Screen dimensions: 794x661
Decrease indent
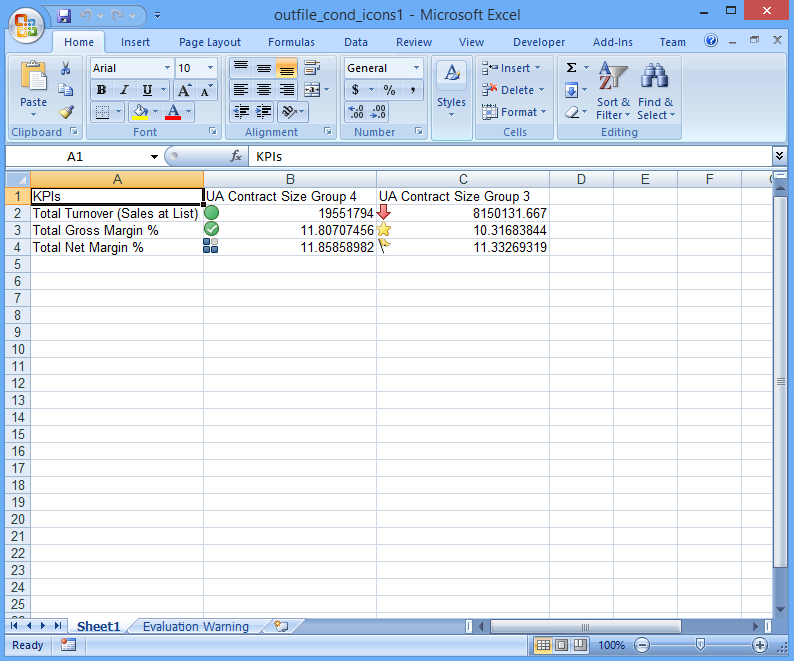(241, 112)
